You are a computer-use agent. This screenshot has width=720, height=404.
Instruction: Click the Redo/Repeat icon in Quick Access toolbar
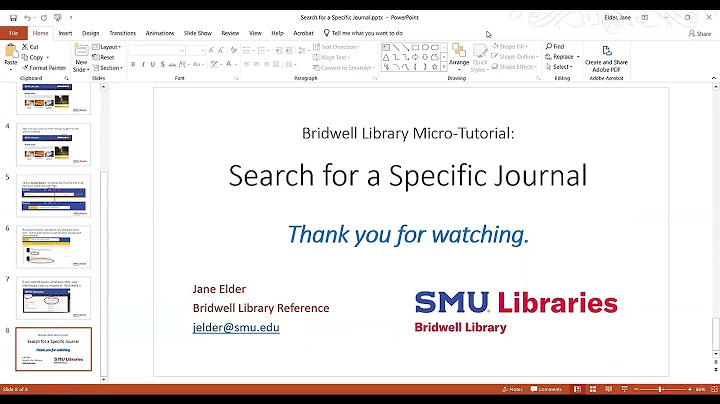[x=44, y=18]
